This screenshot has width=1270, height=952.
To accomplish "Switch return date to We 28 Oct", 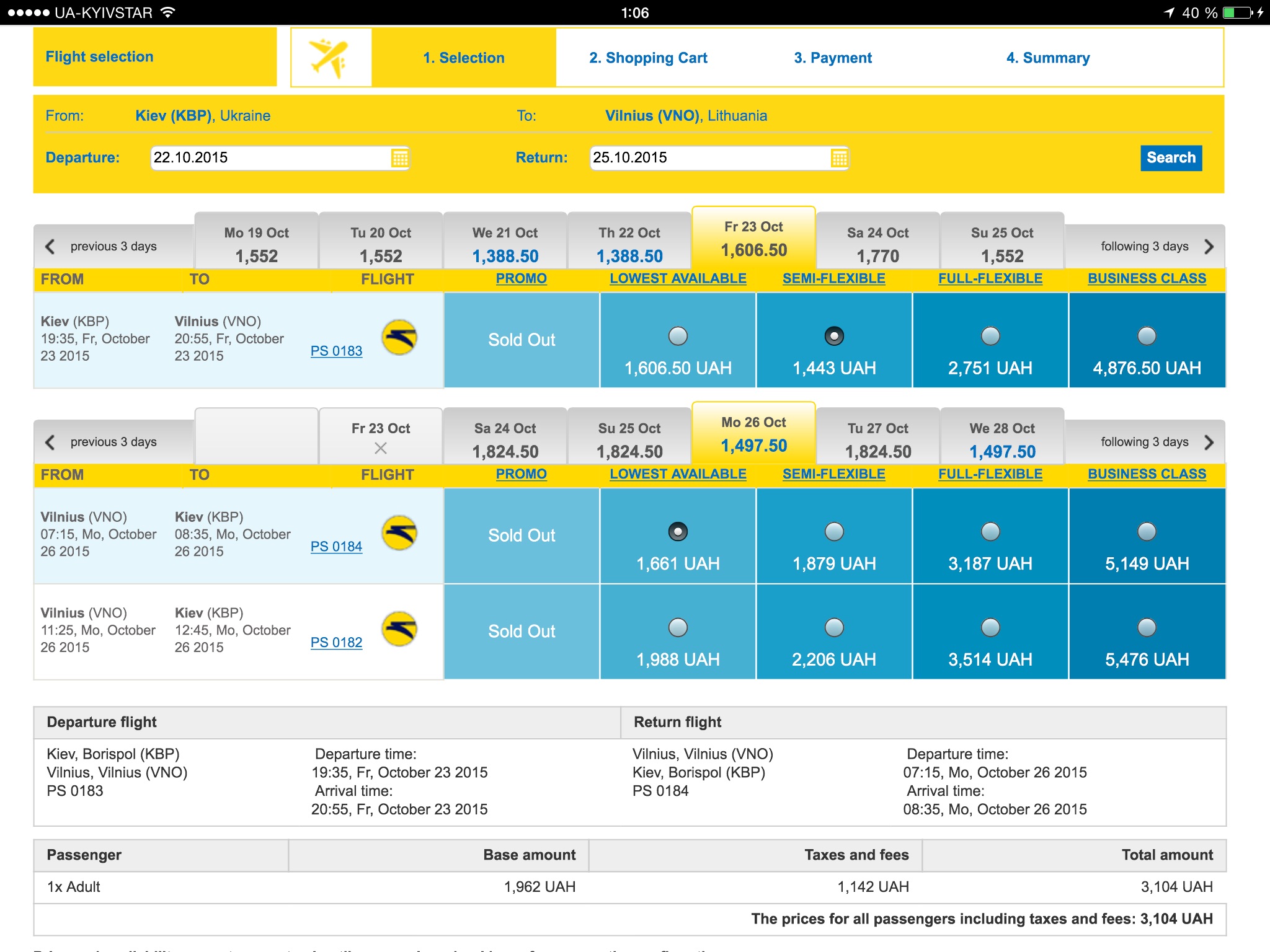I will [x=1002, y=439].
